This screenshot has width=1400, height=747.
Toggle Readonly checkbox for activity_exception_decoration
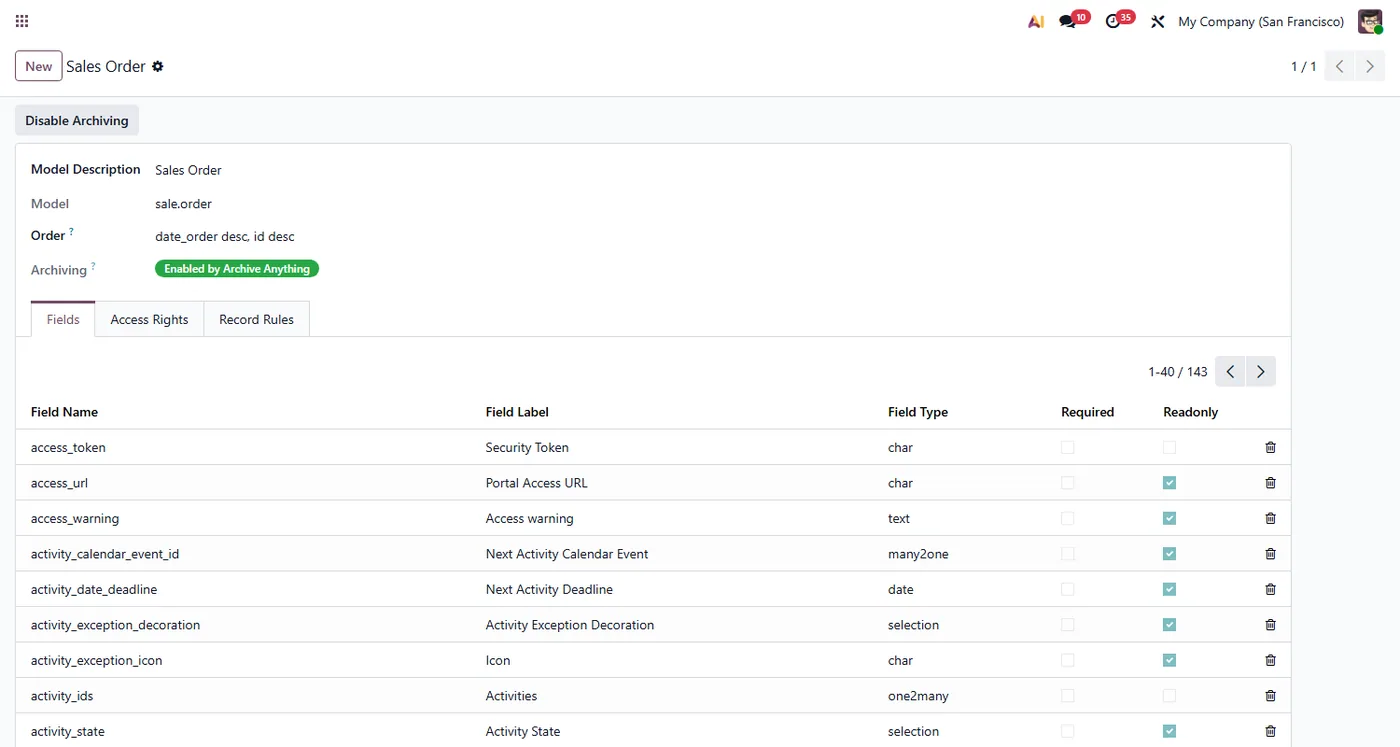[x=1169, y=625]
